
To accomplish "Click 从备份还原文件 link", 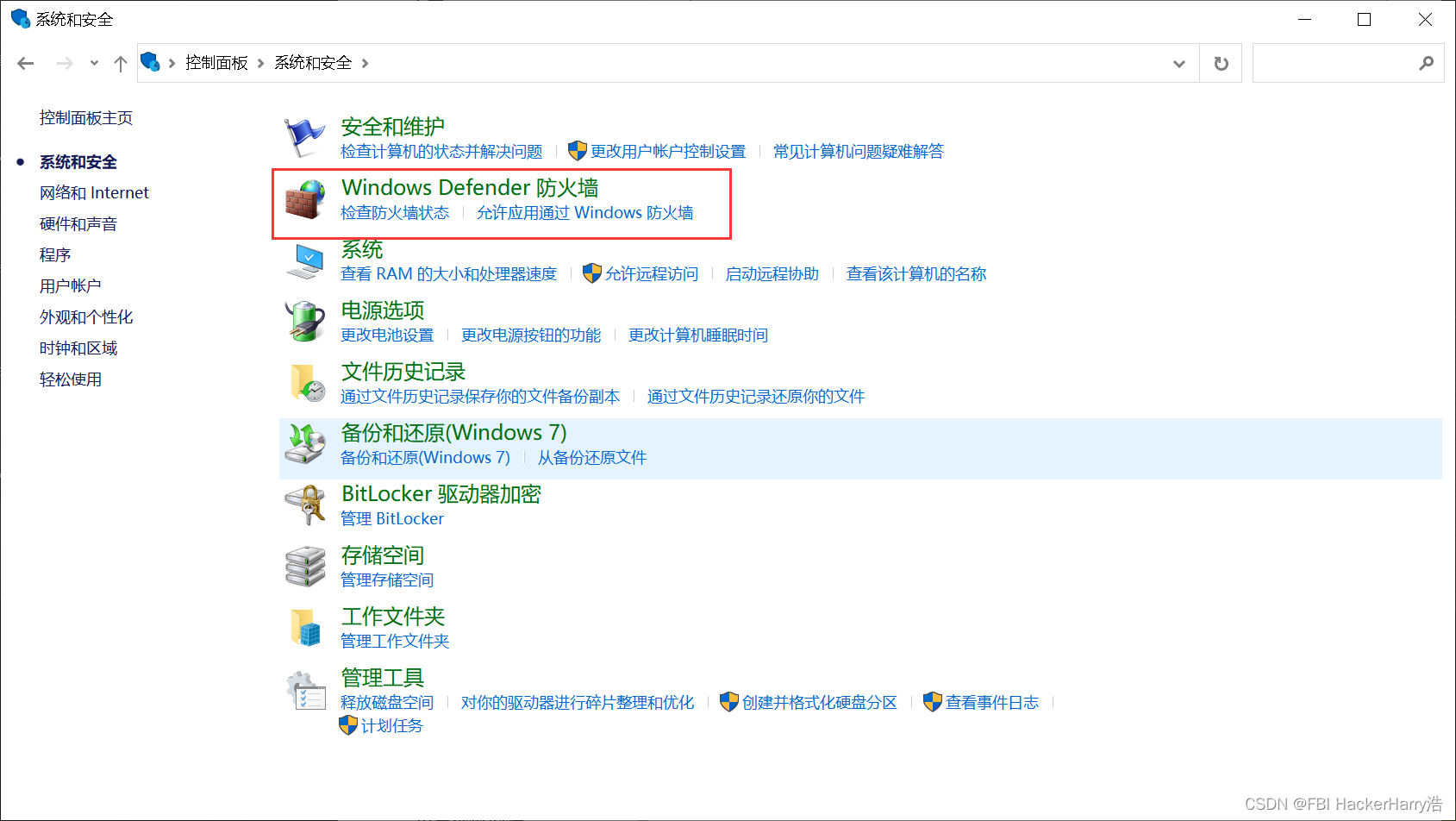I will click(x=592, y=458).
